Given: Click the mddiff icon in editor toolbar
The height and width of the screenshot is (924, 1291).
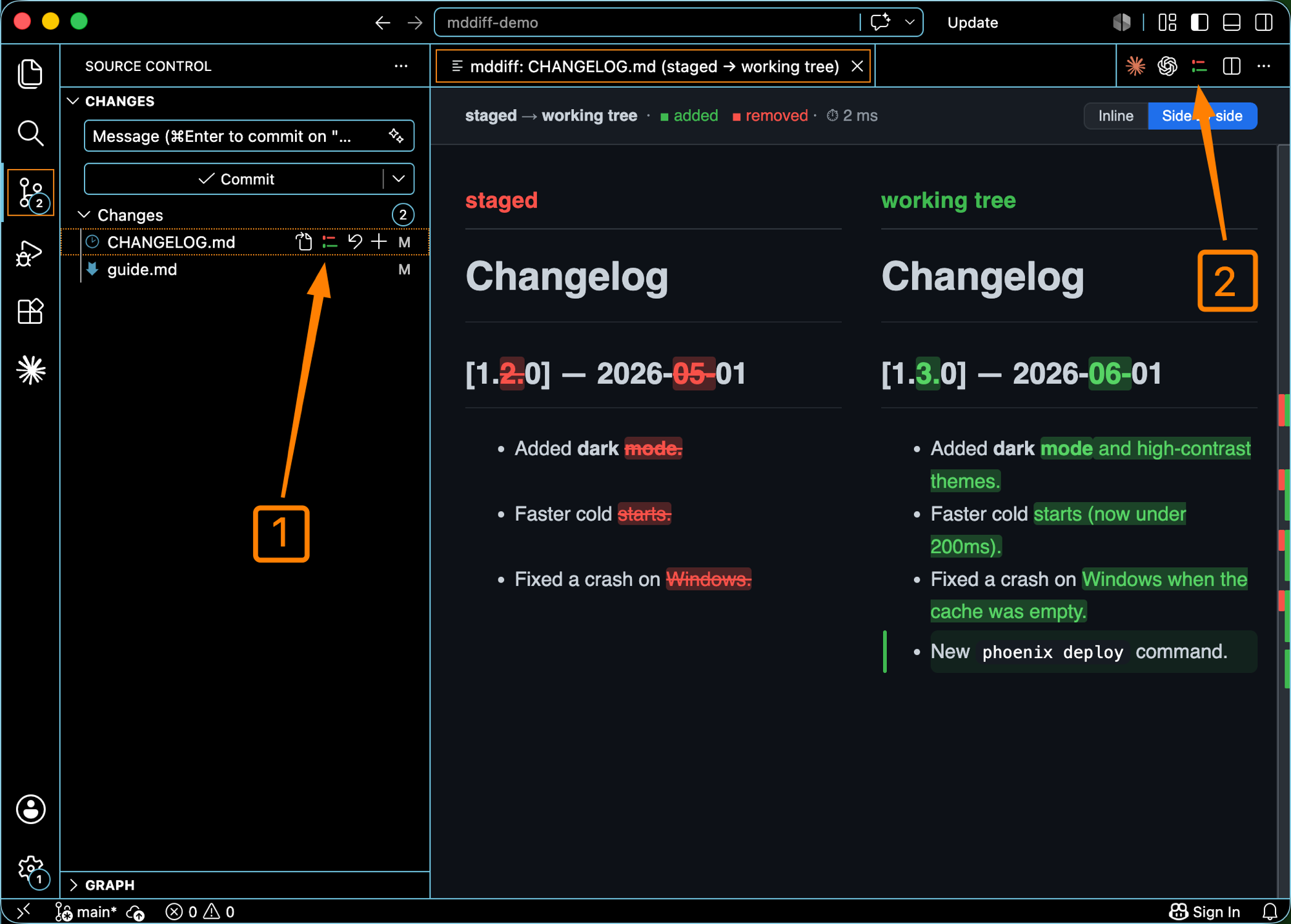Looking at the screenshot, I should (1199, 66).
